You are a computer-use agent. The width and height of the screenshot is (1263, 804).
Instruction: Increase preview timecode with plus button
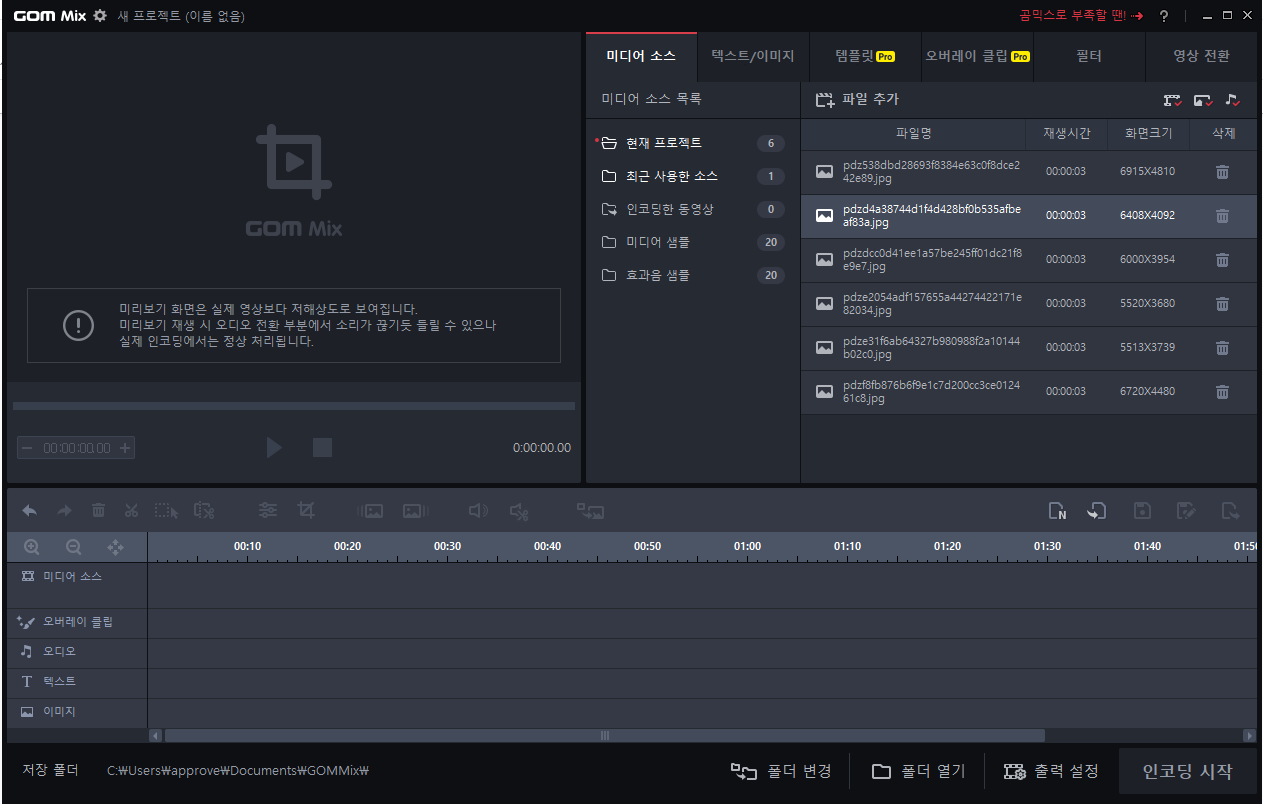pyautogui.click(x=125, y=448)
